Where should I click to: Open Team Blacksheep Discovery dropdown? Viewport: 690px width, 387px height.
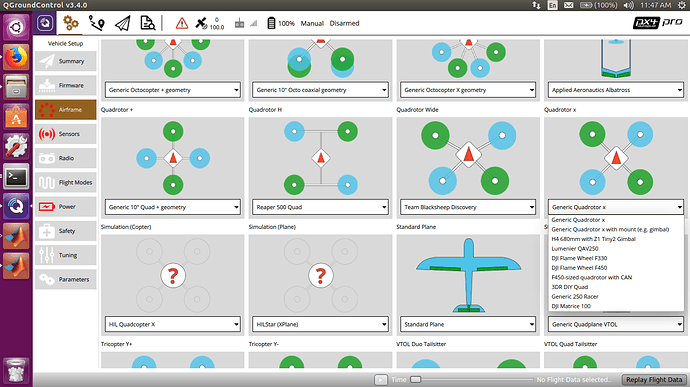coord(468,207)
